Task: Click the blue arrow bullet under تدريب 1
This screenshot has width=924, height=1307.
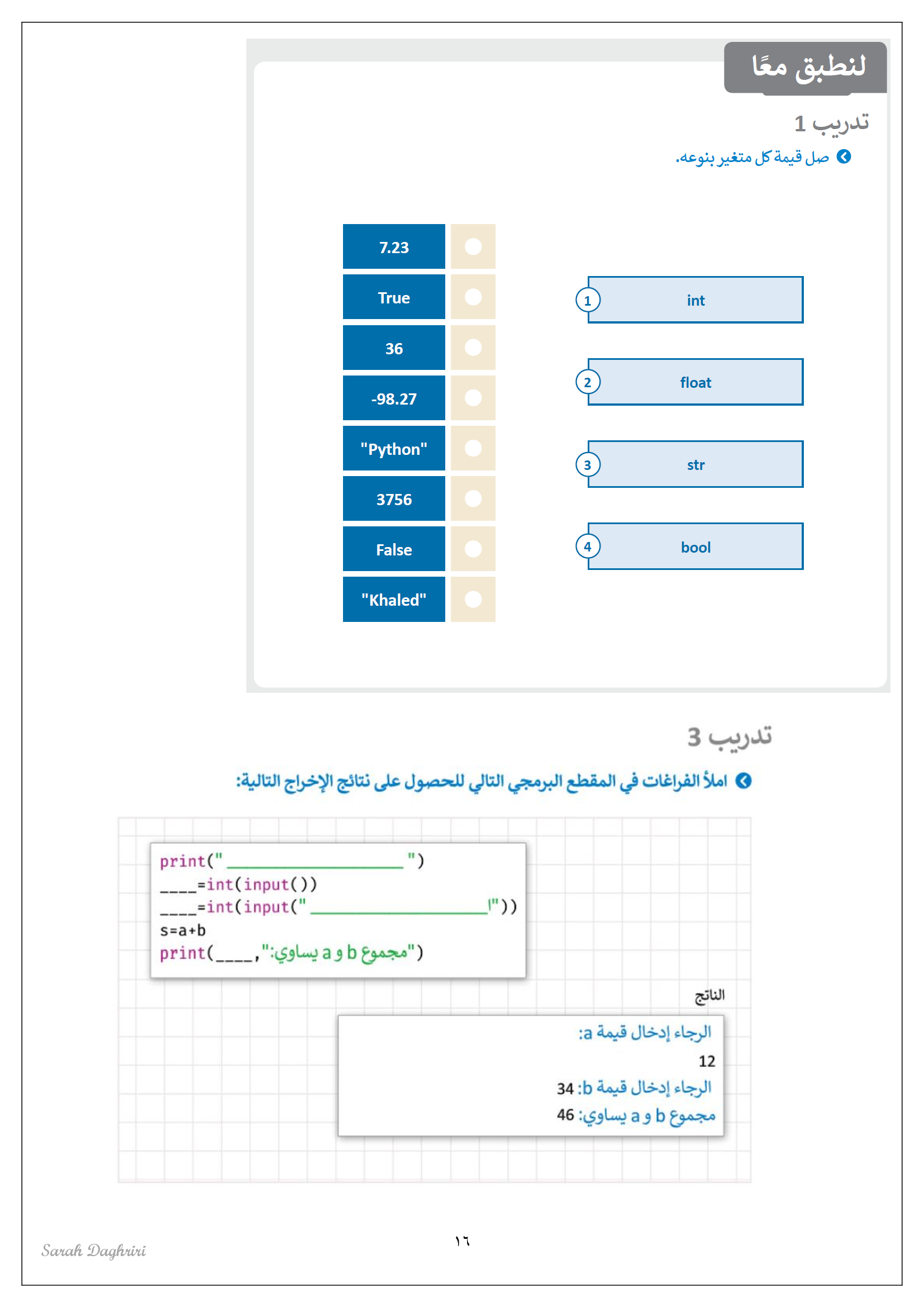Action: 844,156
